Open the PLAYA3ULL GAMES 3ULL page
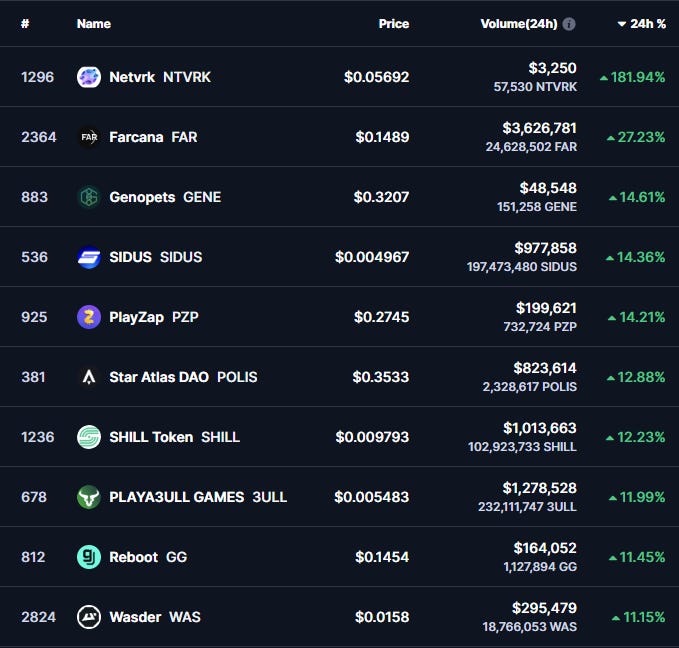 (198, 497)
